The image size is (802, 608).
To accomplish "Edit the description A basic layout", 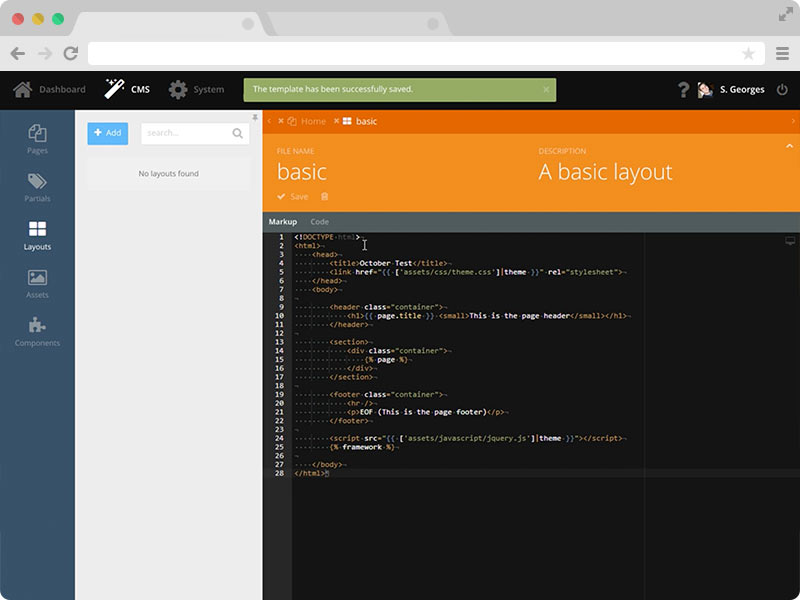I will tap(605, 172).
